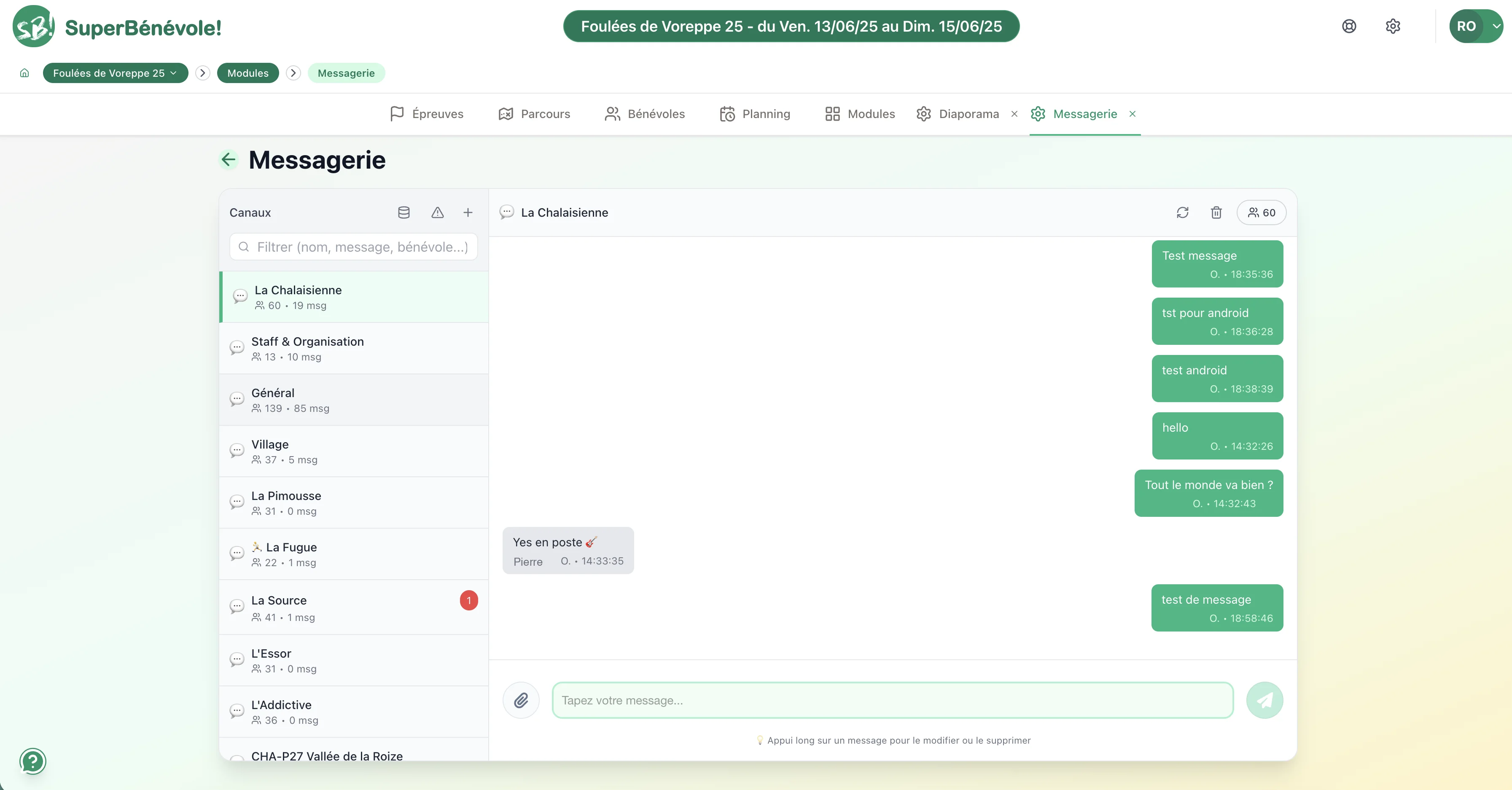
Task: Expand chevron after Foulées de Voreppe breadcrumb
Action: [202, 73]
